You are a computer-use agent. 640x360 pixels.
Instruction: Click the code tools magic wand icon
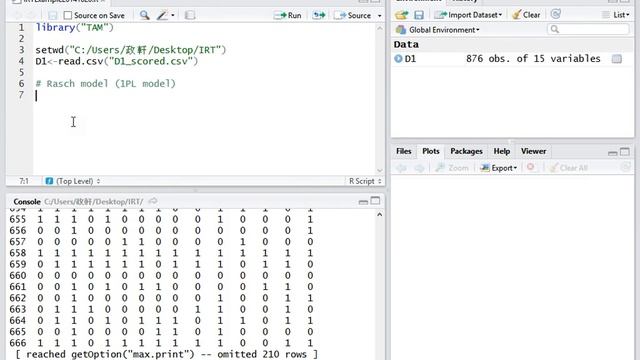(162, 15)
